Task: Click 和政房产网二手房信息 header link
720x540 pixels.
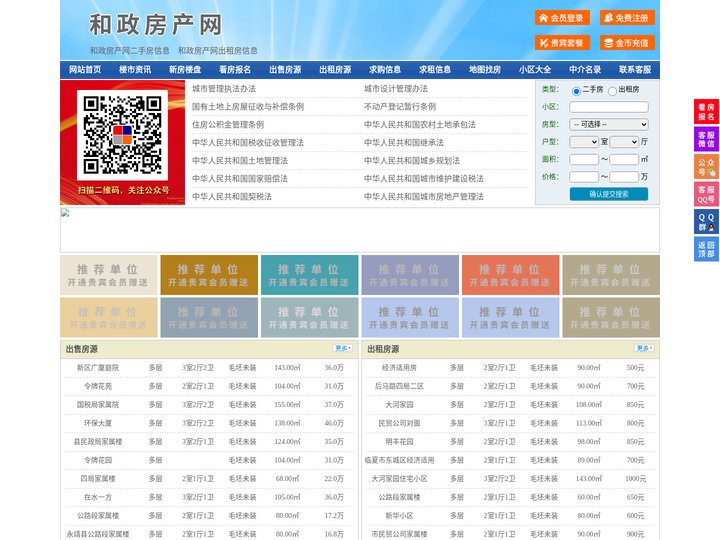Action: click(129, 51)
